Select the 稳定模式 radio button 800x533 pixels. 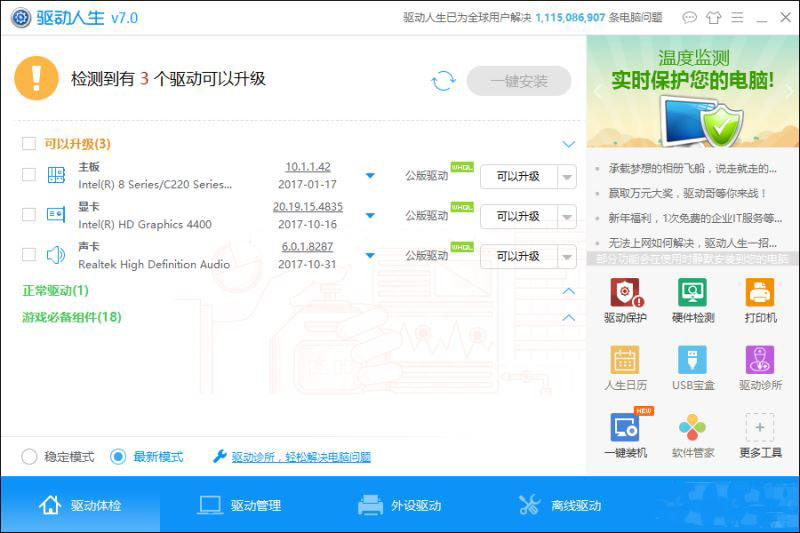[x=29, y=456]
